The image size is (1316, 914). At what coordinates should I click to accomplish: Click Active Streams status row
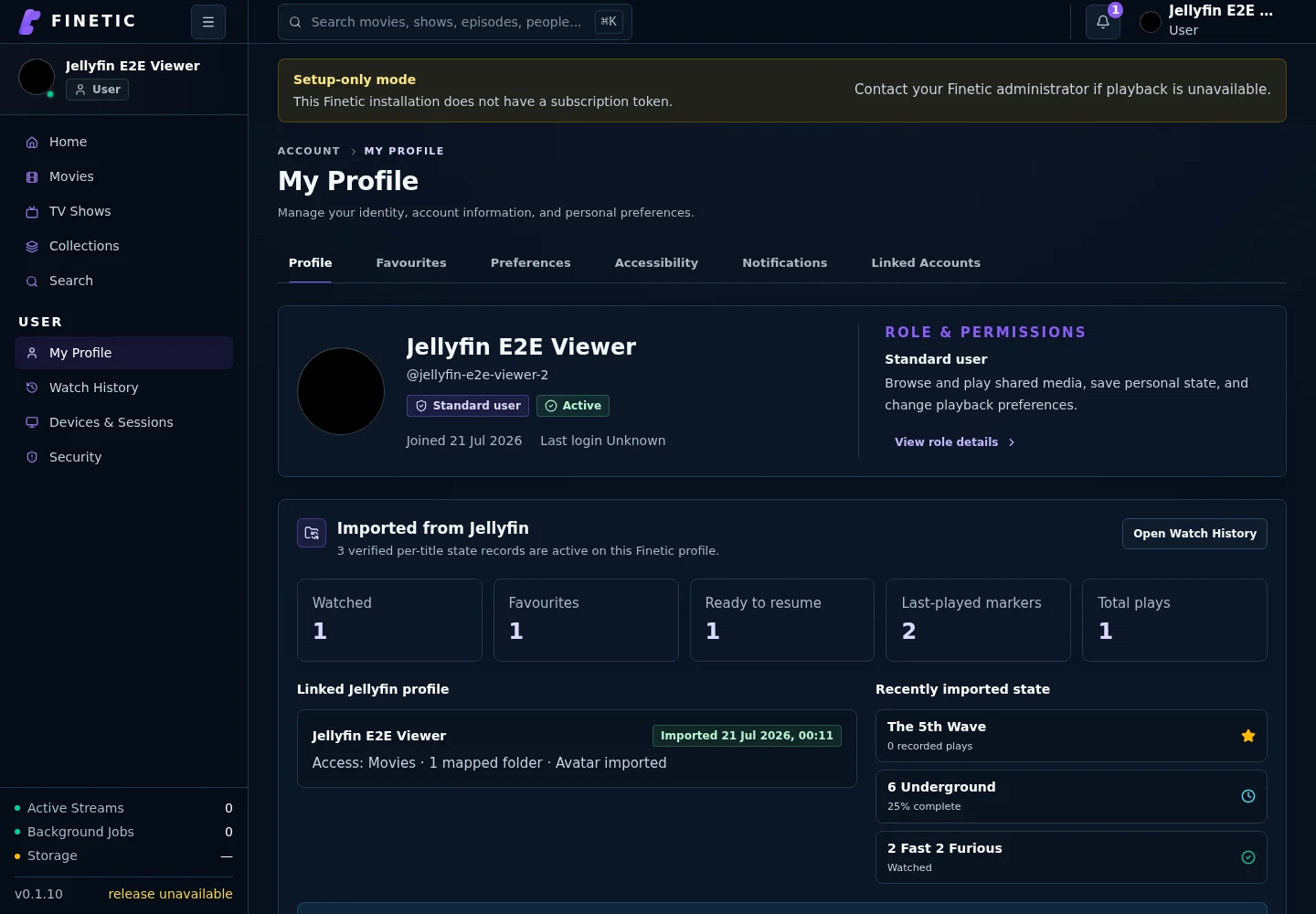point(123,808)
